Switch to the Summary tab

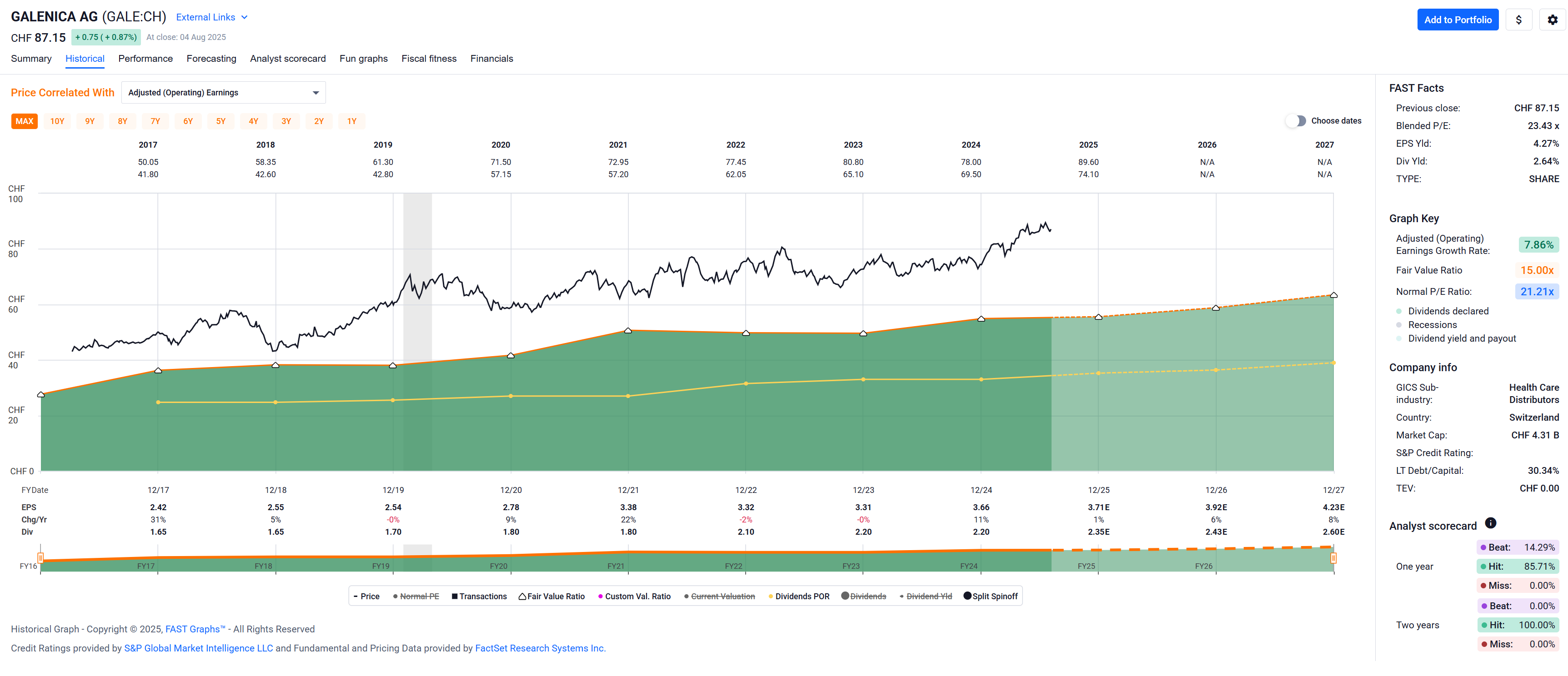point(31,59)
